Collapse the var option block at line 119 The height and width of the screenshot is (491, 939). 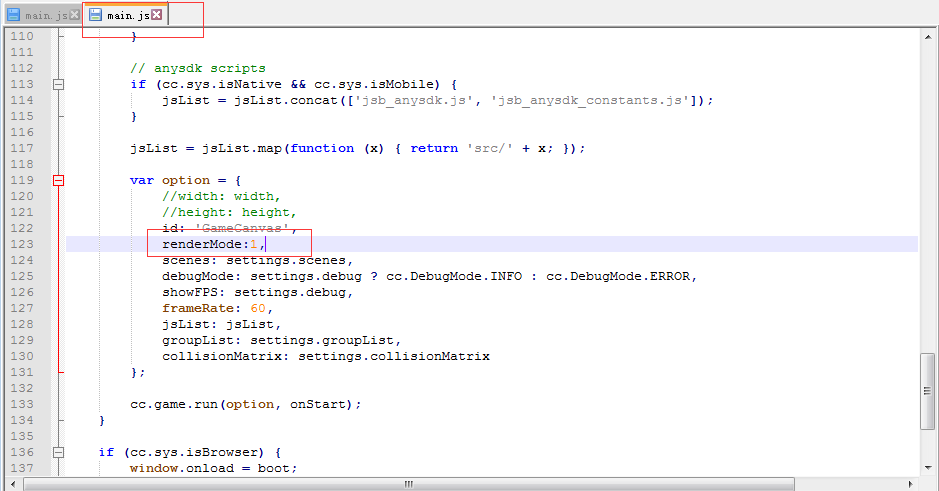click(x=58, y=180)
